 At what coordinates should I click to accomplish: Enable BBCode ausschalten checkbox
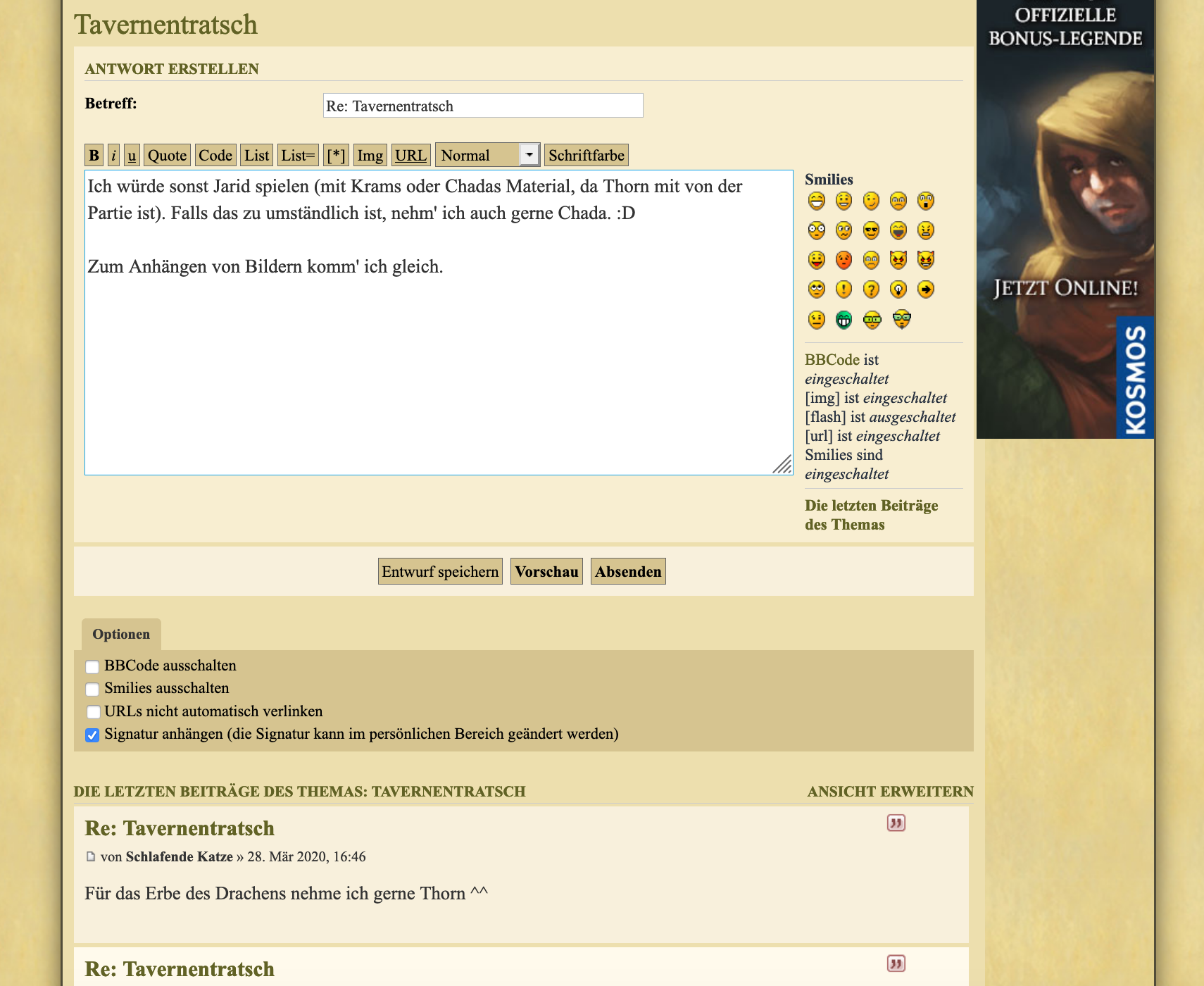pos(92,666)
